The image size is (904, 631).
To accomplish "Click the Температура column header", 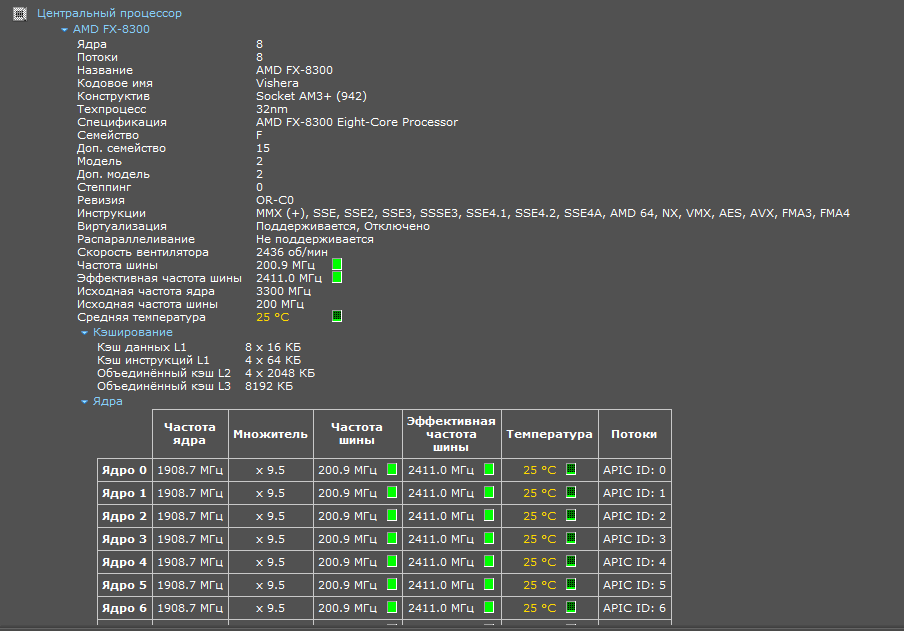I will click(x=549, y=434).
